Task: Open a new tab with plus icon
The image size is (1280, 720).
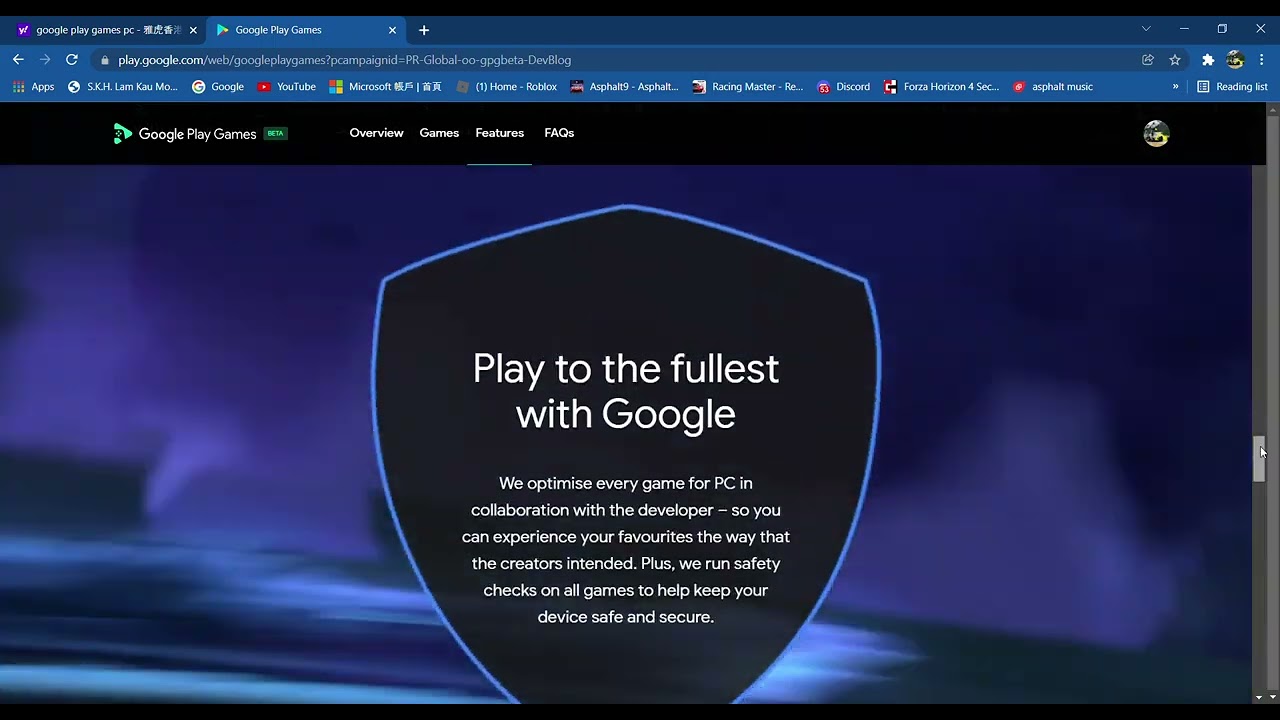Action: click(x=424, y=30)
